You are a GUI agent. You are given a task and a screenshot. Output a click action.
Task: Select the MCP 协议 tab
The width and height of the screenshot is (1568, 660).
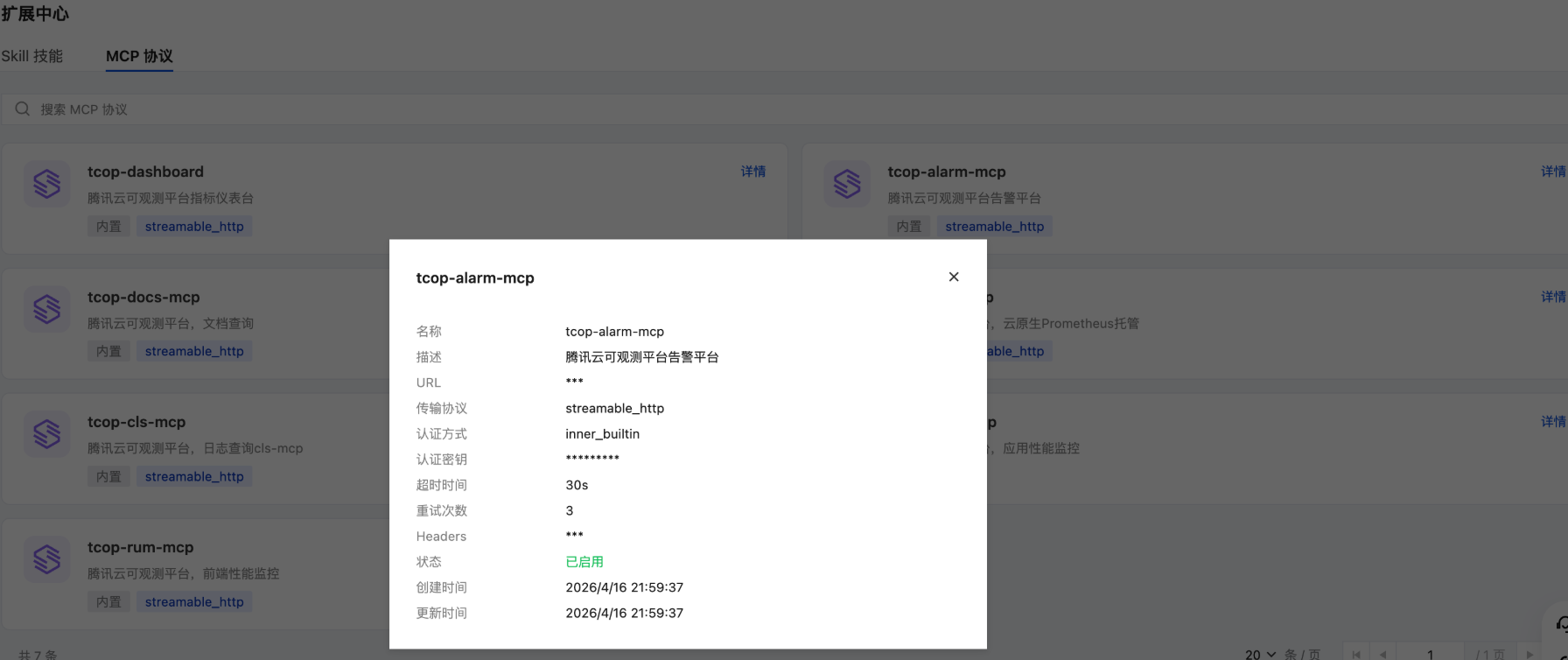click(139, 56)
